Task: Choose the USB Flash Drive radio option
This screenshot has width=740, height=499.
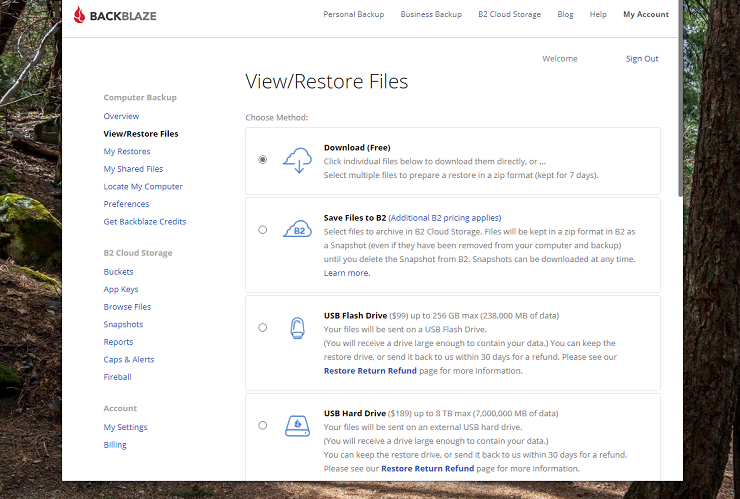Action: point(263,328)
